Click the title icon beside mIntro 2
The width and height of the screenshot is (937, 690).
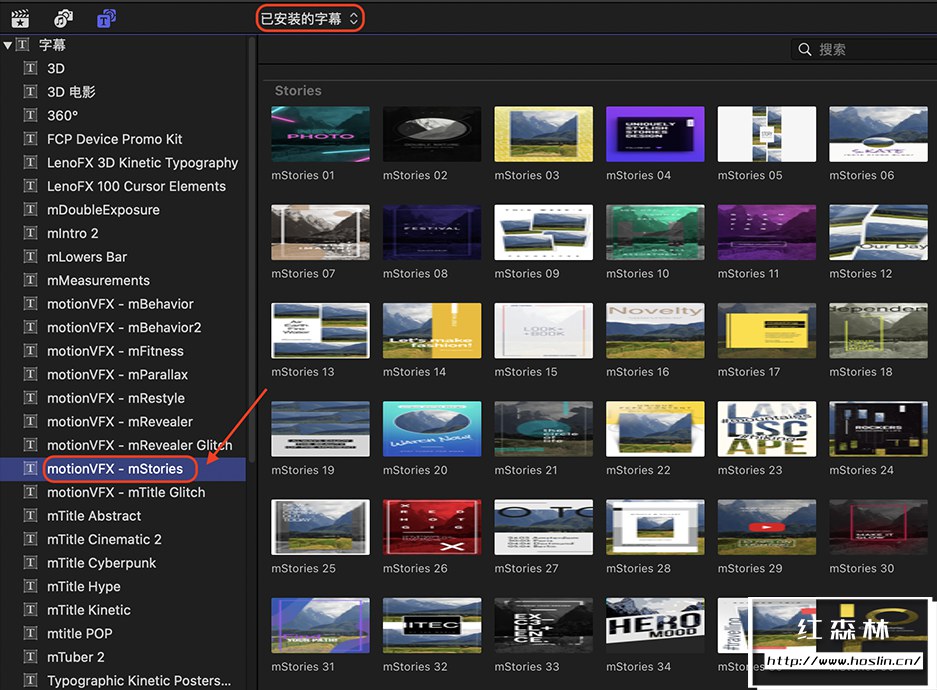coord(30,233)
